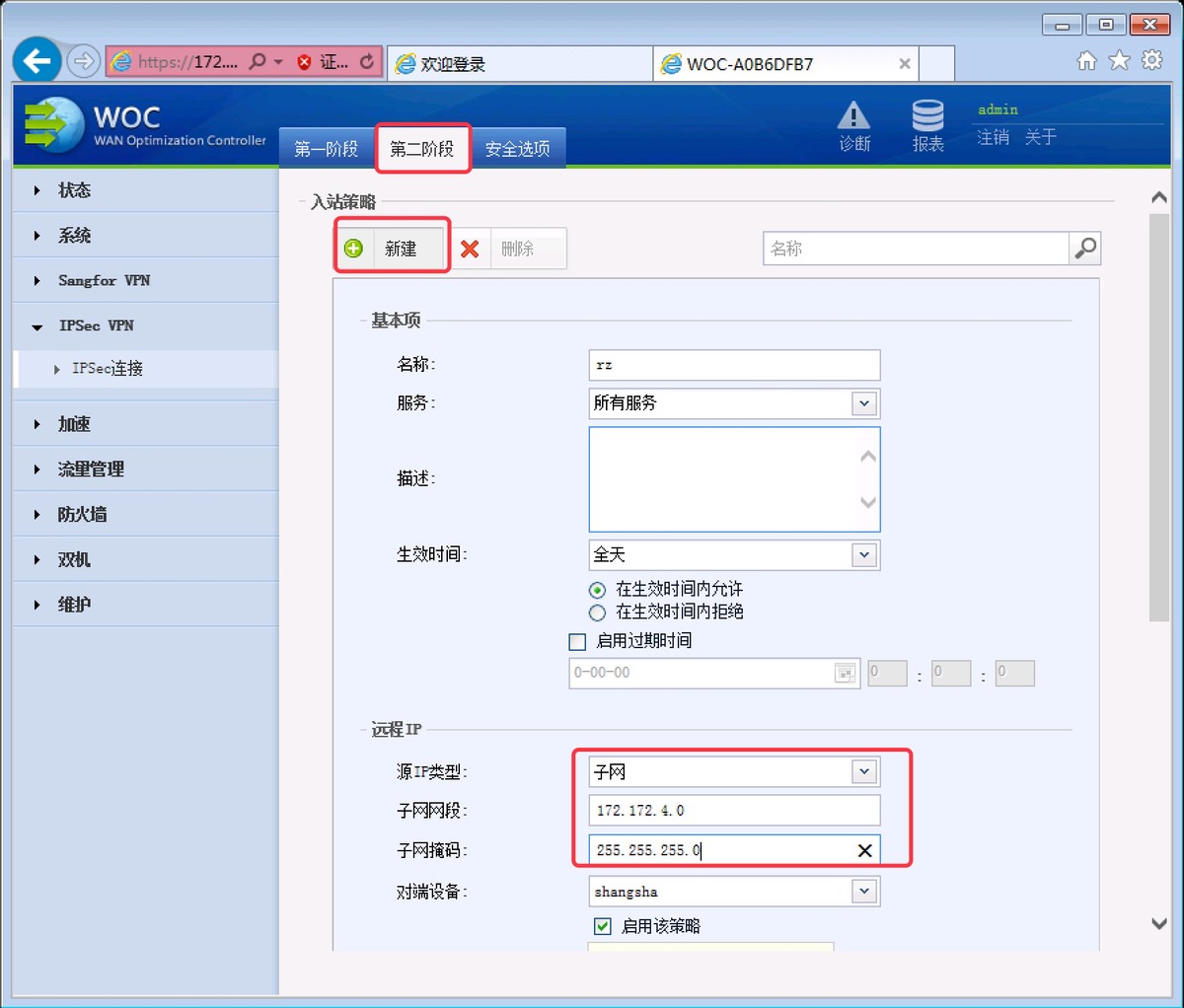Switch to the 第一阶段 tab

click(327, 146)
